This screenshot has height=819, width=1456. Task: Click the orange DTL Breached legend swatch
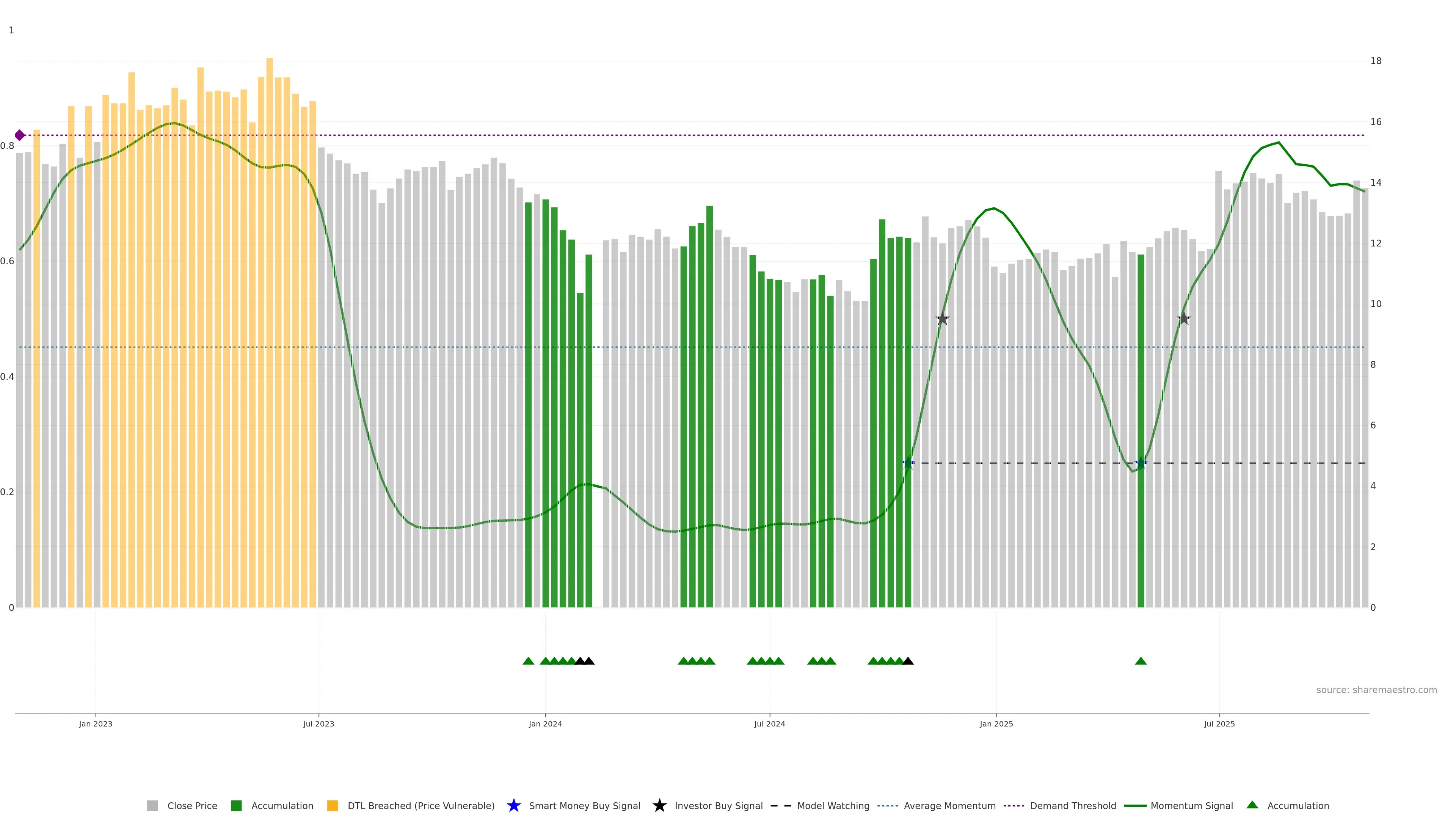click(333, 806)
